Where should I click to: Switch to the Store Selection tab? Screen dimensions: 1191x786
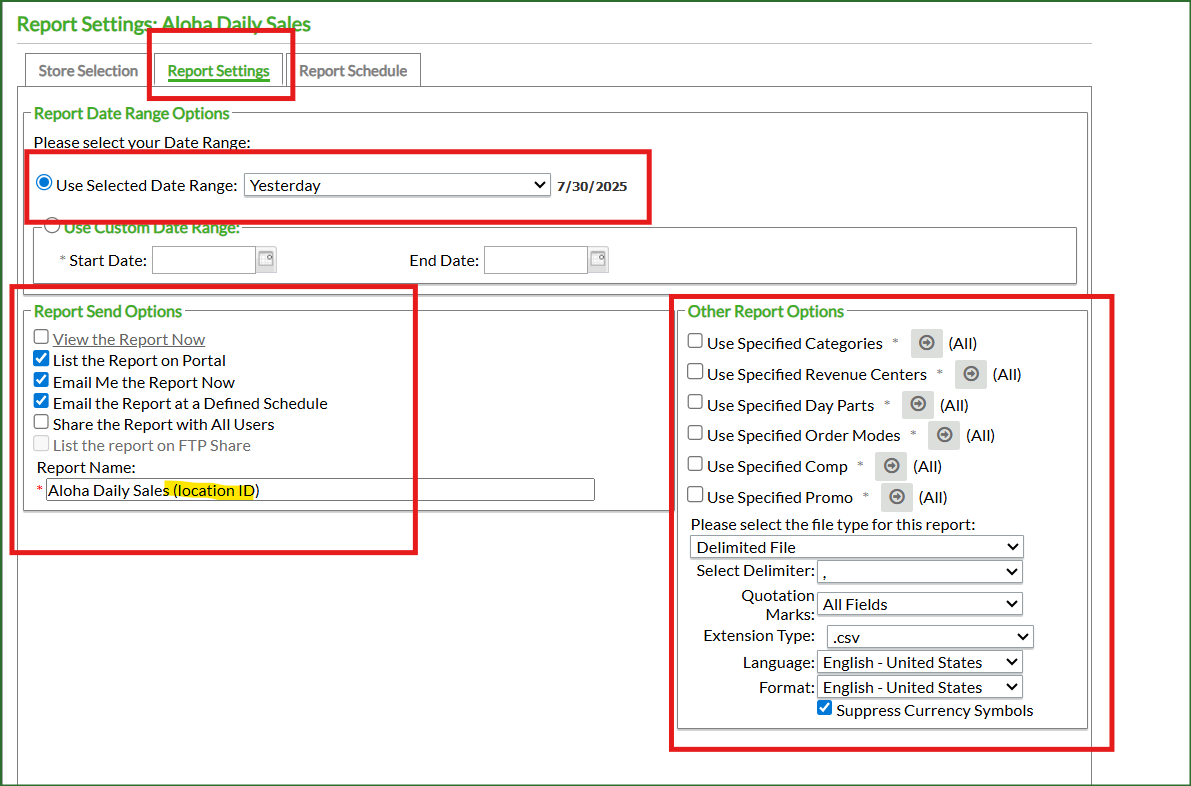click(88, 71)
